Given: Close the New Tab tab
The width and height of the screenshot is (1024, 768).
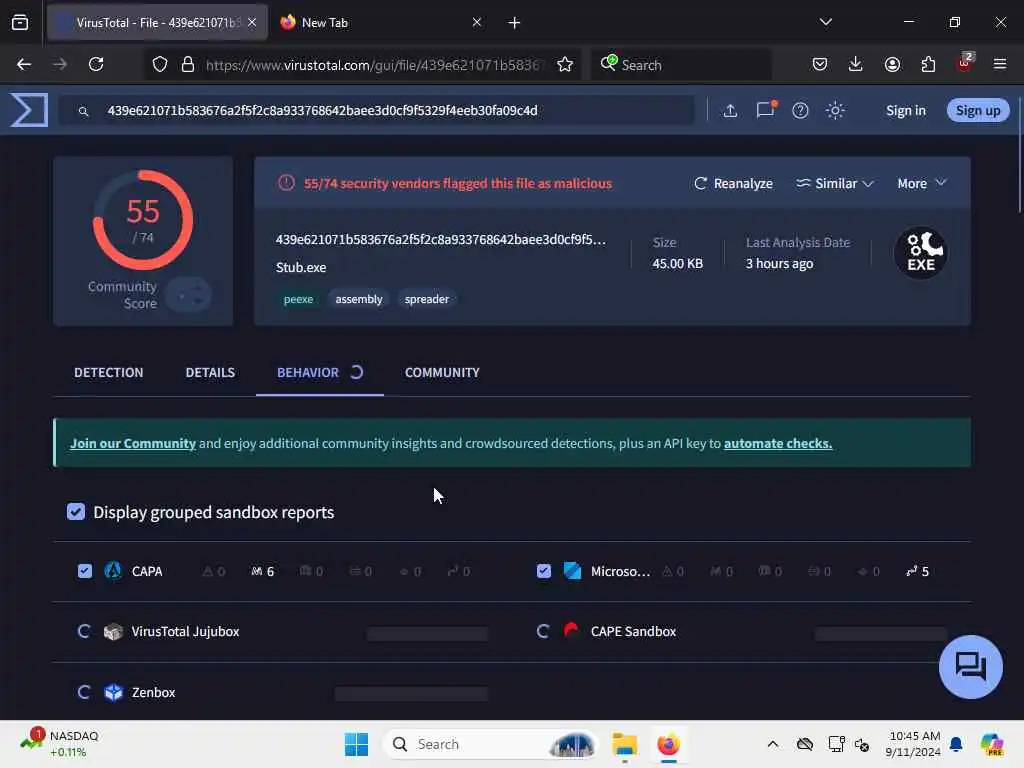Looking at the screenshot, I should (x=477, y=22).
